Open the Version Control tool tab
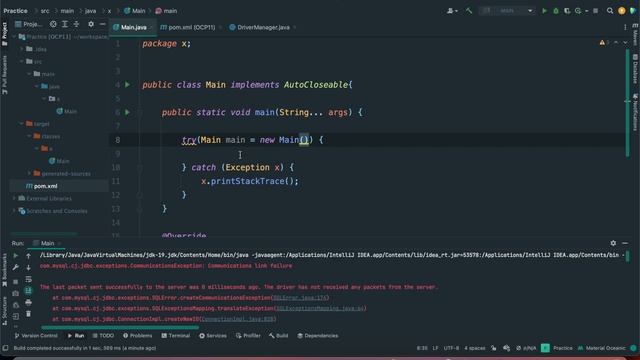The height and width of the screenshot is (360, 640). 36,336
